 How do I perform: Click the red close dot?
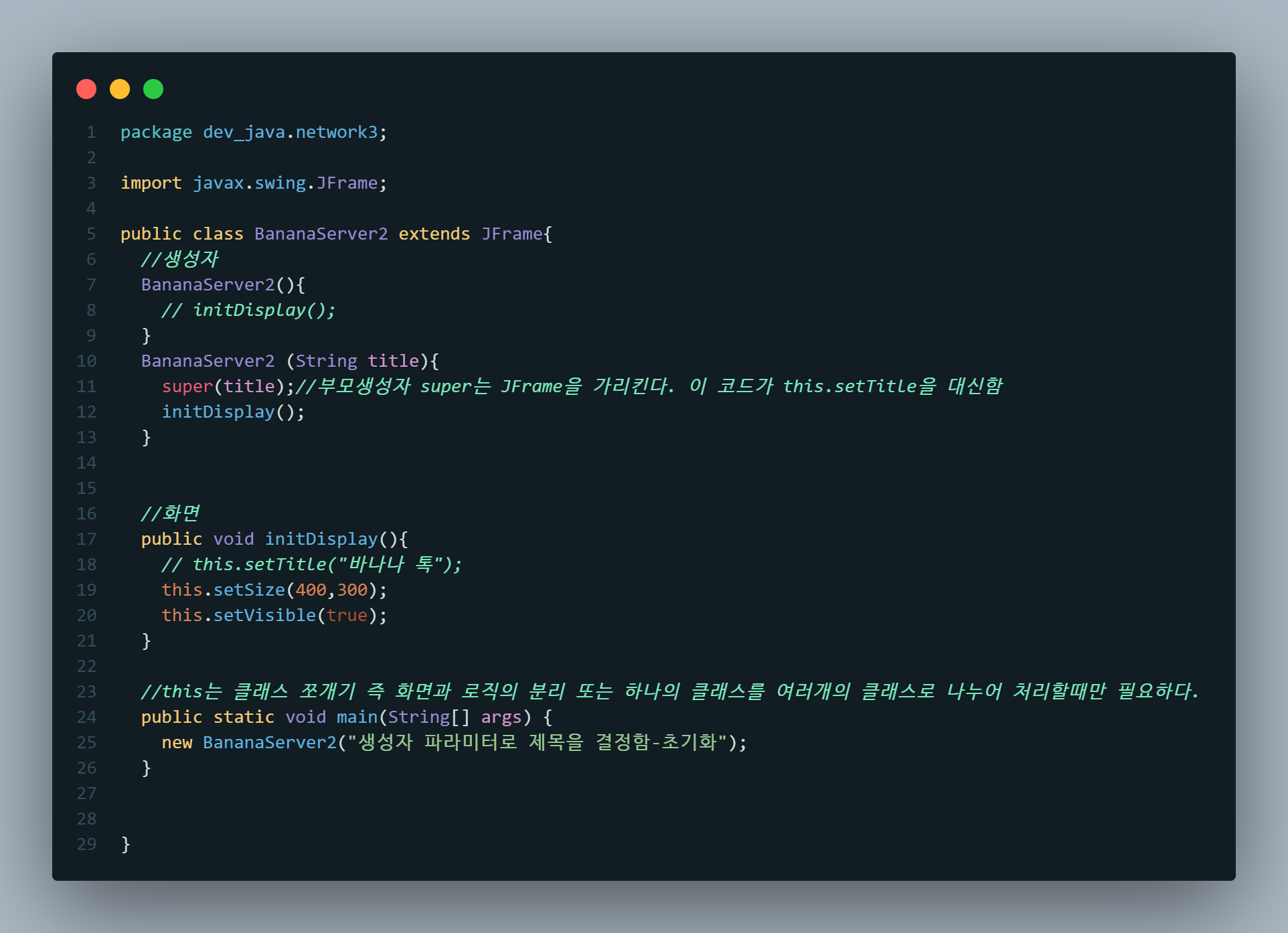pos(86,89)
